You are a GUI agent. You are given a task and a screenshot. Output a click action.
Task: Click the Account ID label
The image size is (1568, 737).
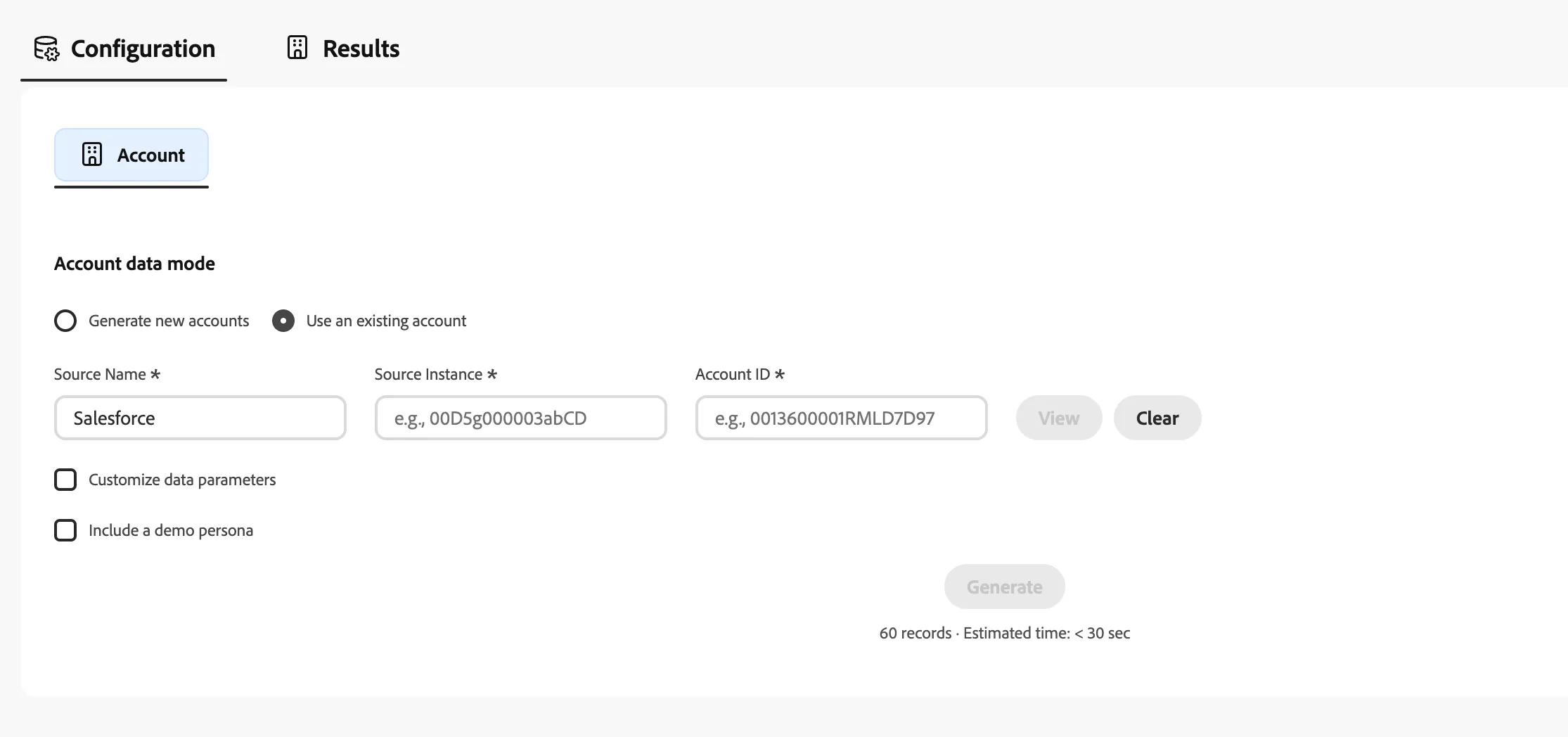coord(740,374)
